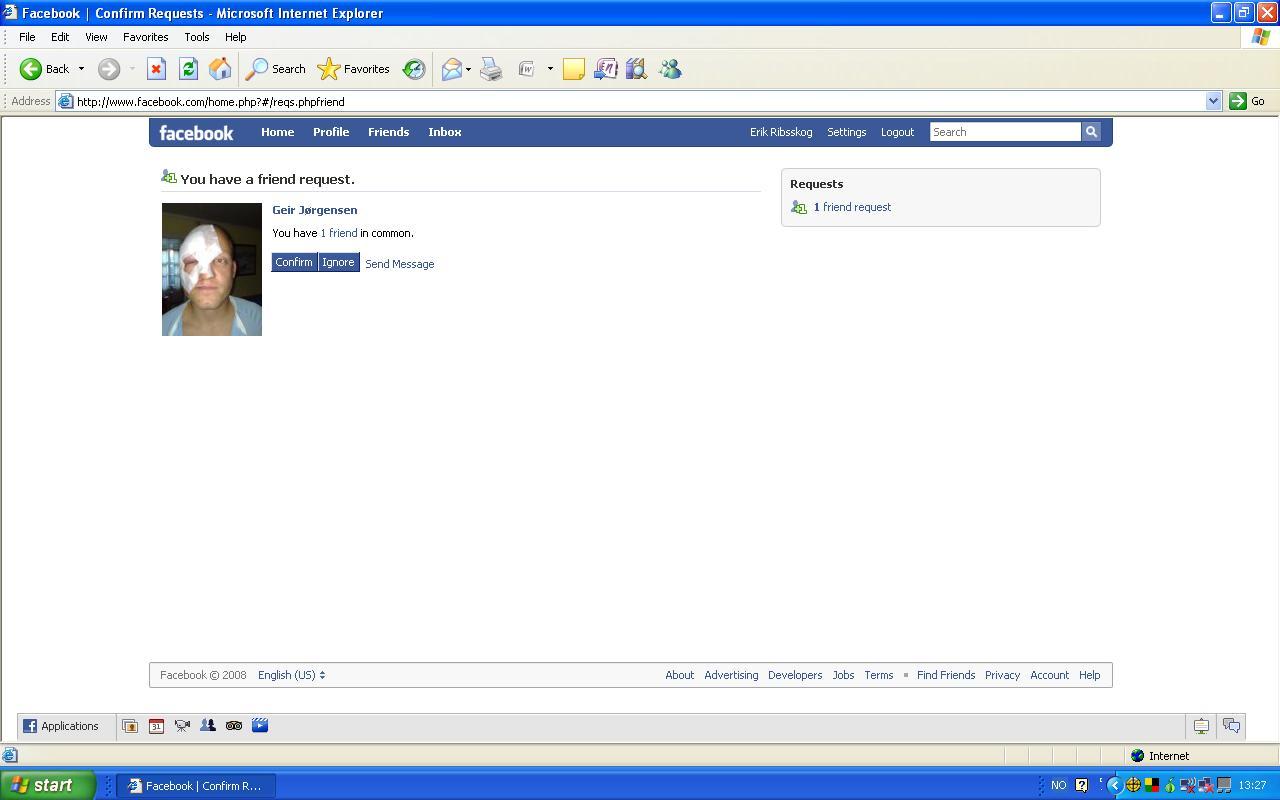The height and width of the screenshot is (800, 1280).
Task: Open the Video camera app icon
Action: (x=182, y=726)
